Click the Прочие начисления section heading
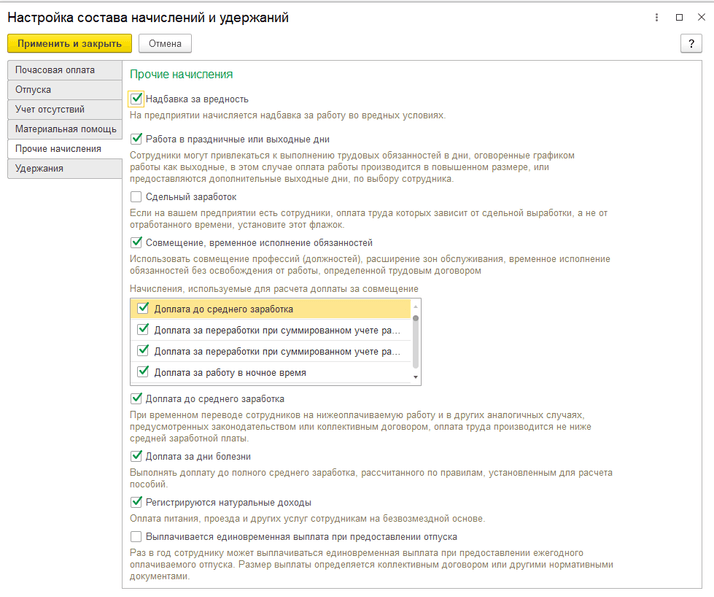Screen dimensions: 714x597 pos(181,74)
